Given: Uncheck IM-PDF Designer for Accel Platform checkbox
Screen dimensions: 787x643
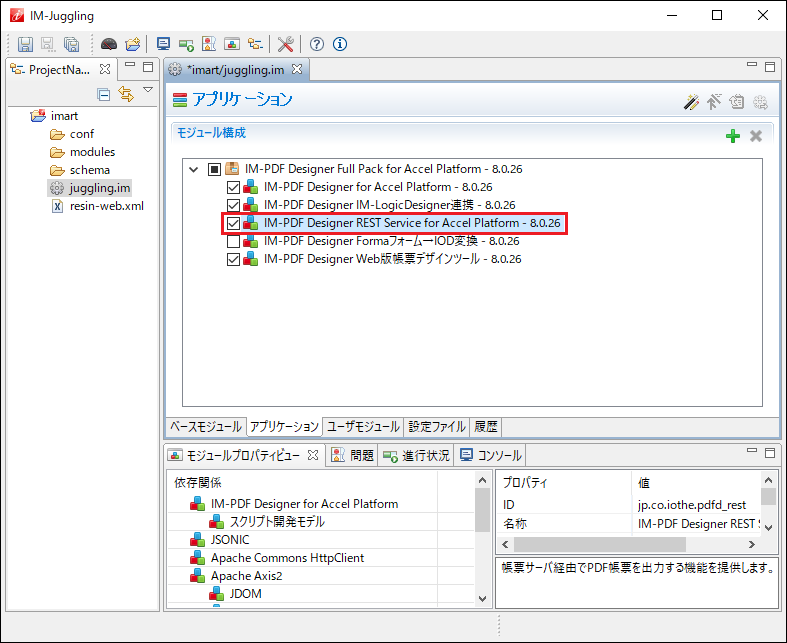Looking at the screenshot, I should pyautogui.click(x=233, y=187).
